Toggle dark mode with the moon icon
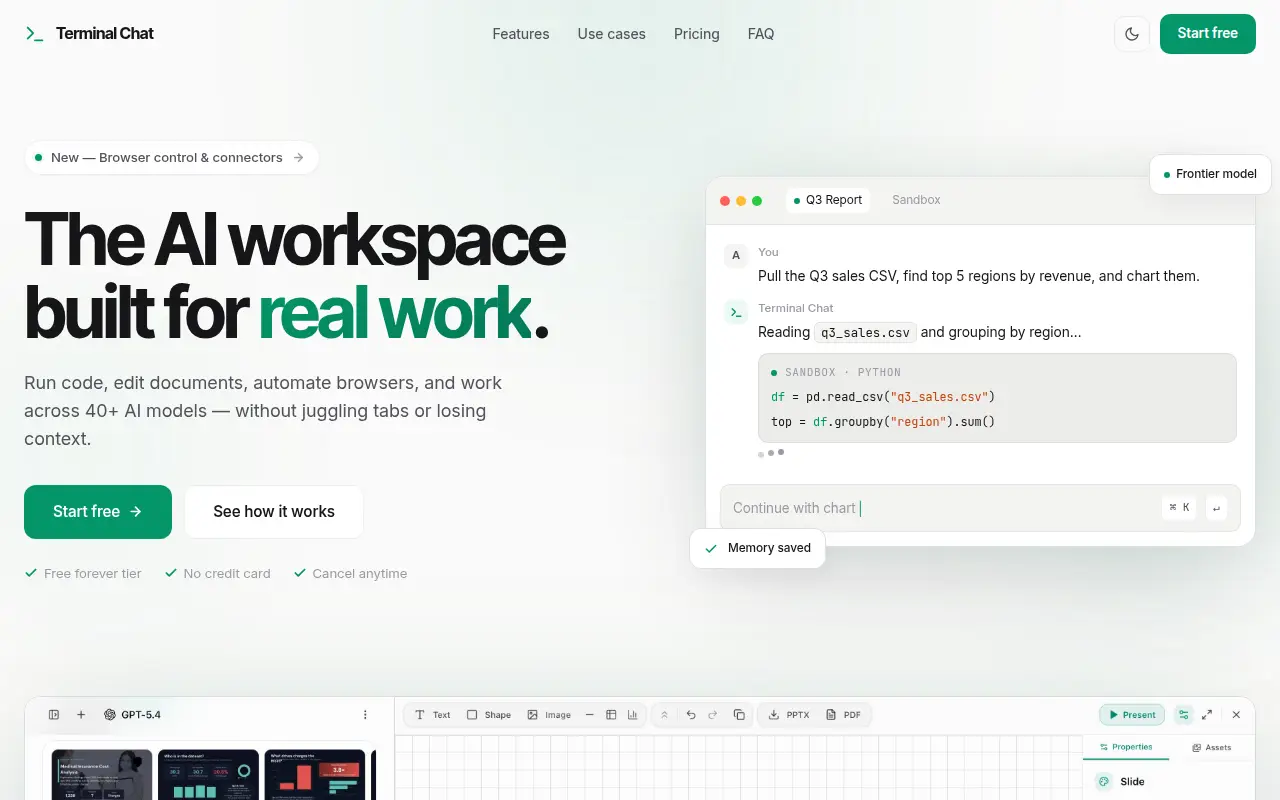Viewport: 1280px width, 800px height. pos(1132,34)
